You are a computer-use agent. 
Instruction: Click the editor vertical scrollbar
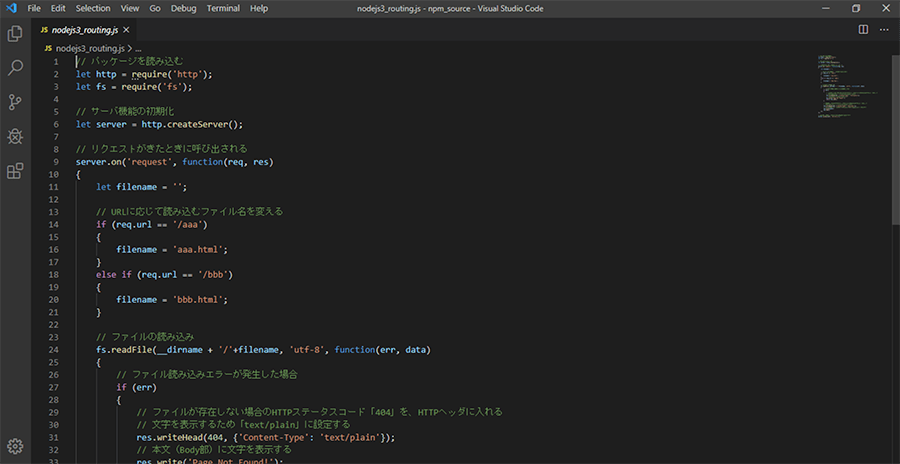click(895, 141)
